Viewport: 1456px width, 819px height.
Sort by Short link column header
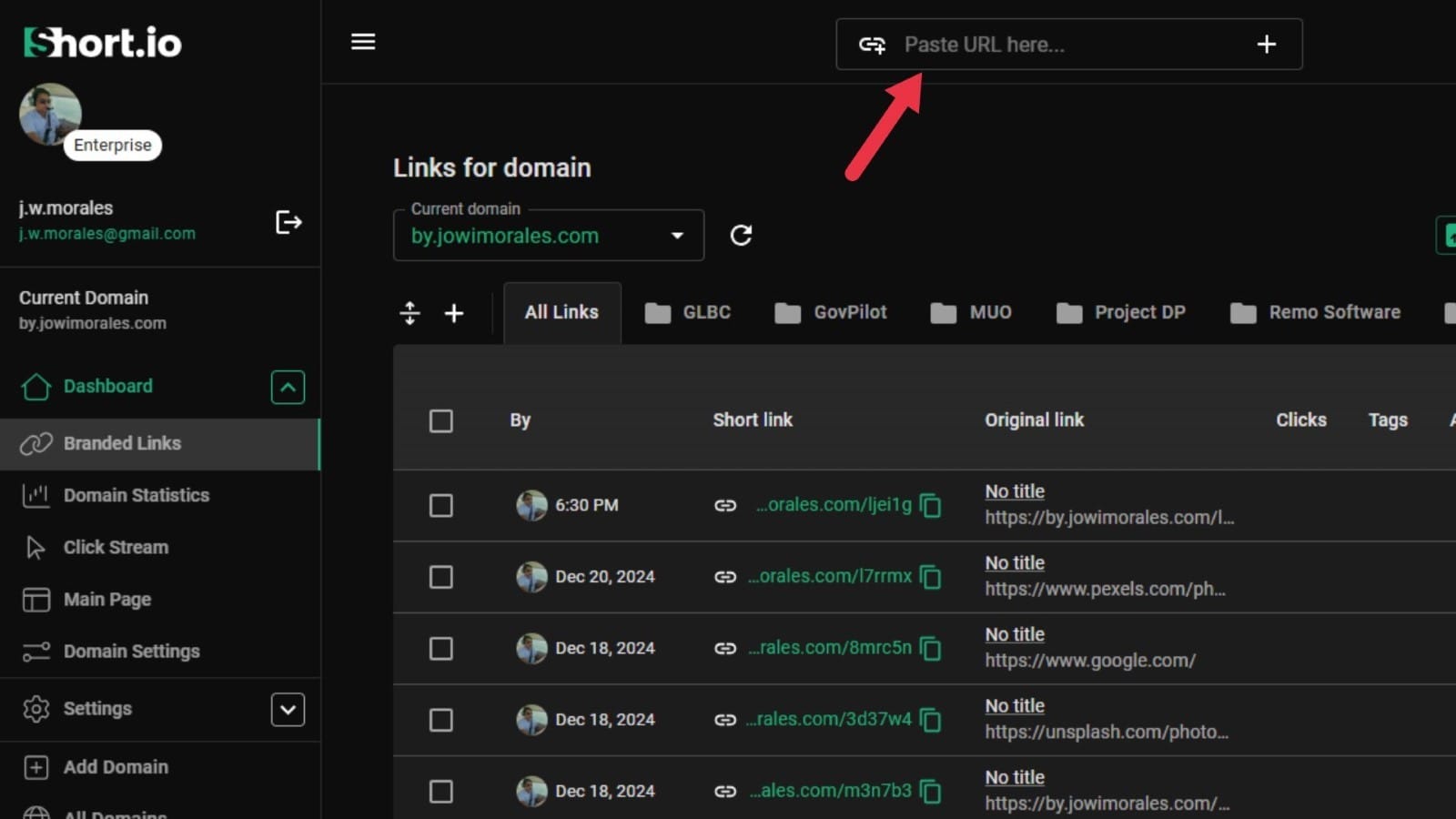pos(753,420)
